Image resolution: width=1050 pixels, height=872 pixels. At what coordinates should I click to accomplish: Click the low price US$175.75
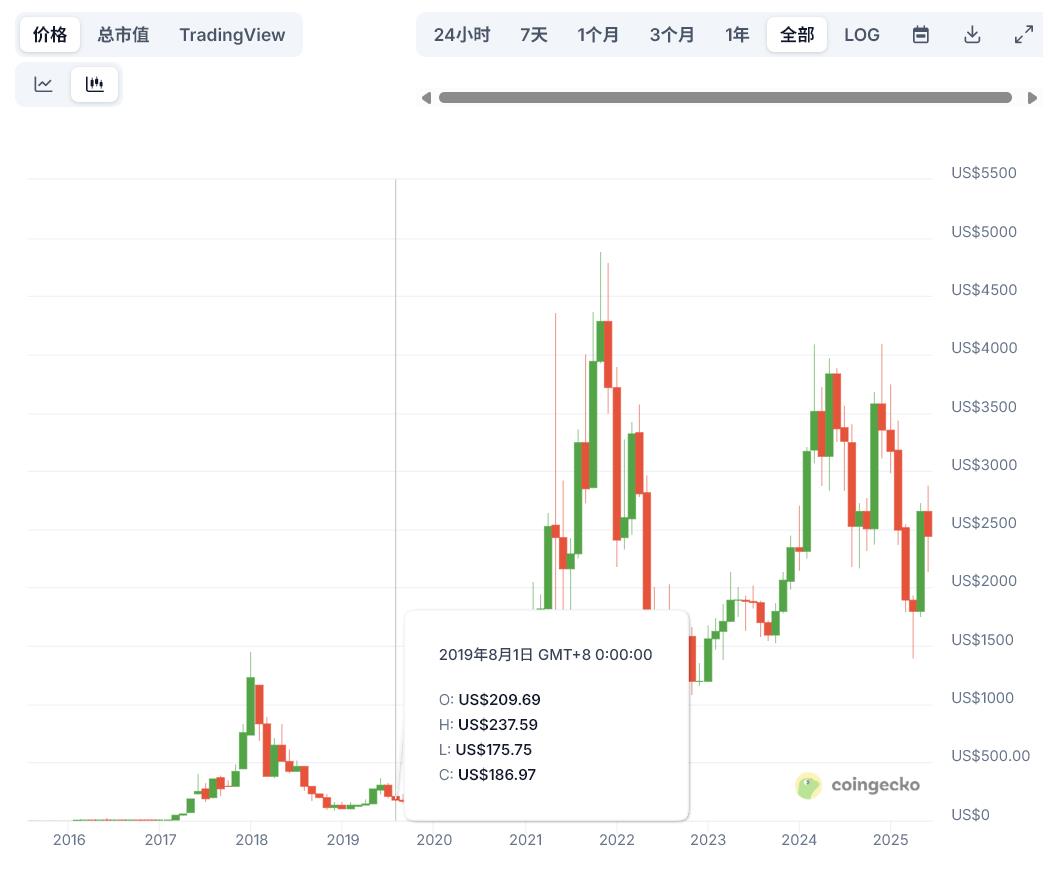click(x=494, y=749)
